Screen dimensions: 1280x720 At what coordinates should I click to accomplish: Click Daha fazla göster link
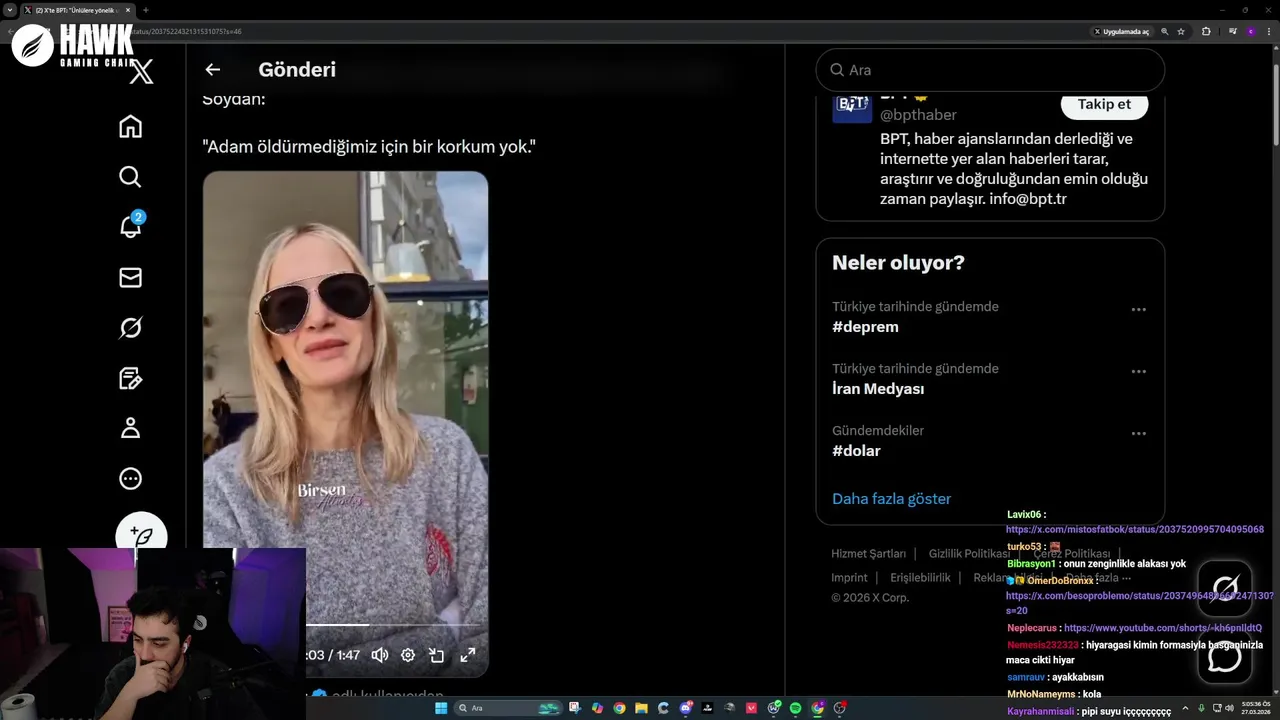pyautogui.click(x=891, y=499)
